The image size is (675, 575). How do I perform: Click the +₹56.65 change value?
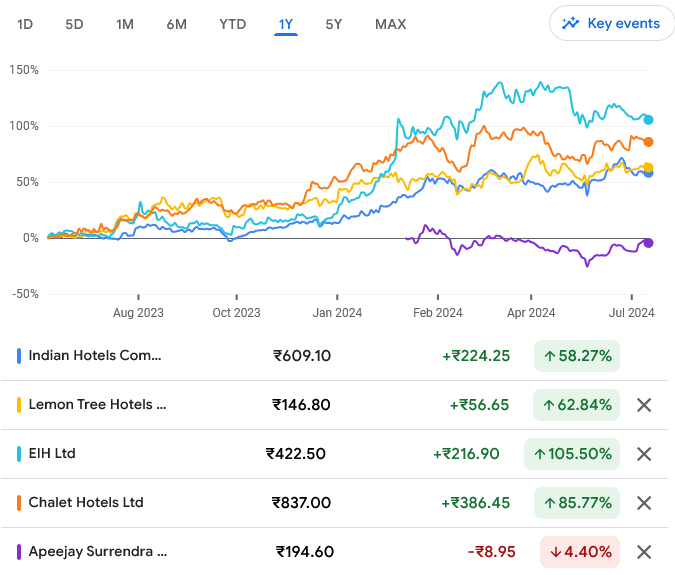pyautogui.click(x=480, y=405)
